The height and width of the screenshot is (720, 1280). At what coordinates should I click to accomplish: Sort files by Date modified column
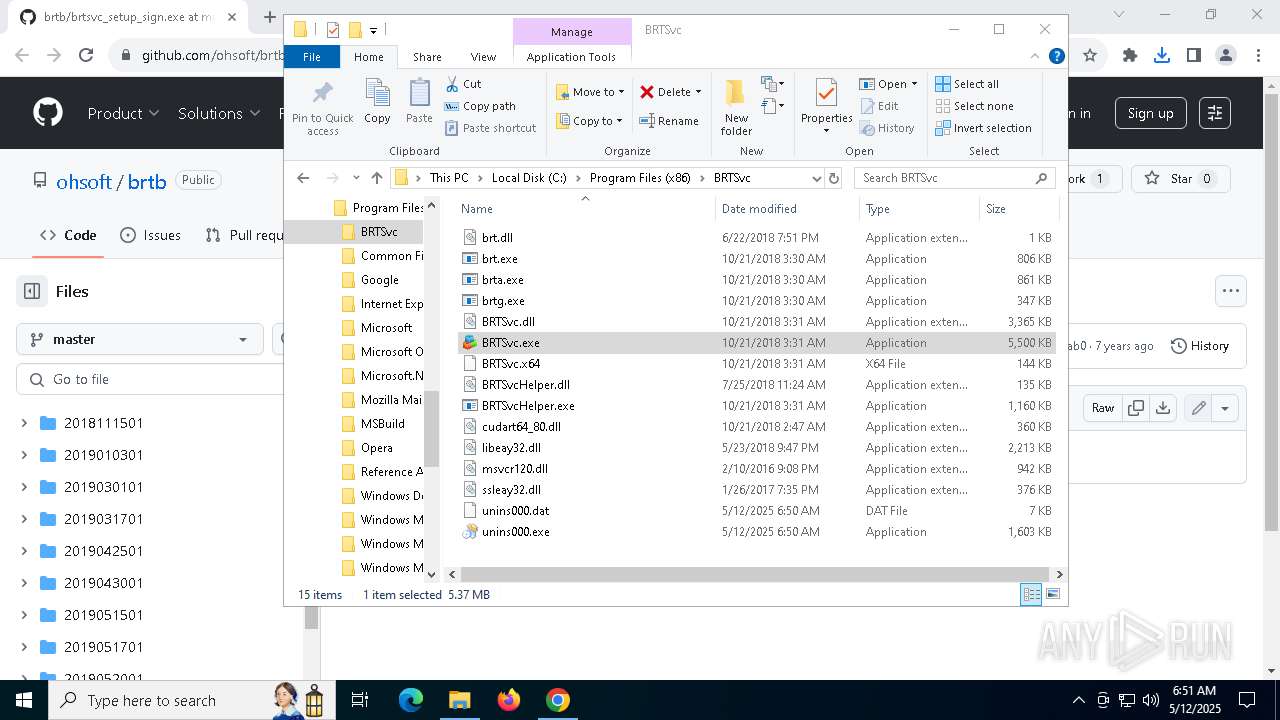coord(787,209)
